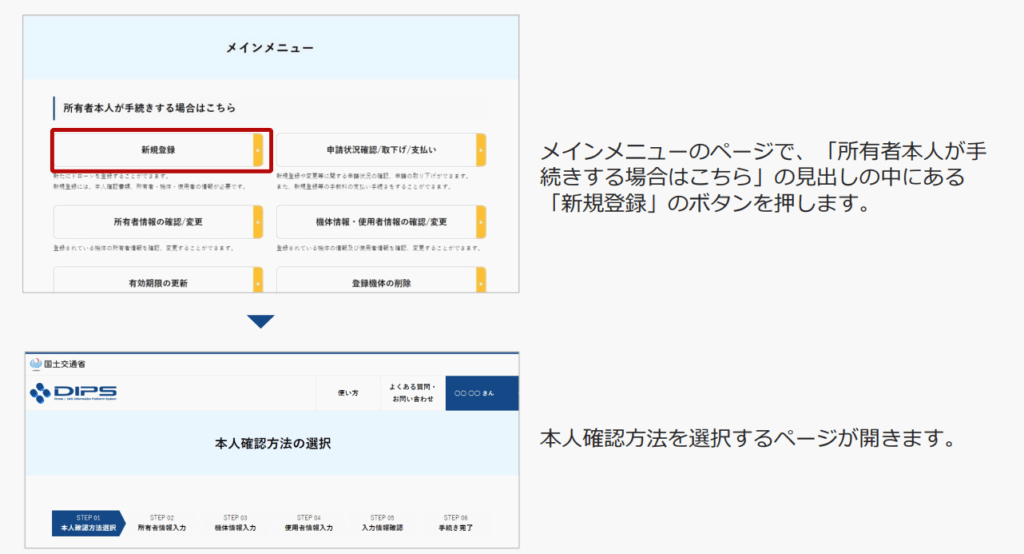Click yellow arrow on 新規登録 button
This screenshot has width=1024, height=554.
coord(259,150)
